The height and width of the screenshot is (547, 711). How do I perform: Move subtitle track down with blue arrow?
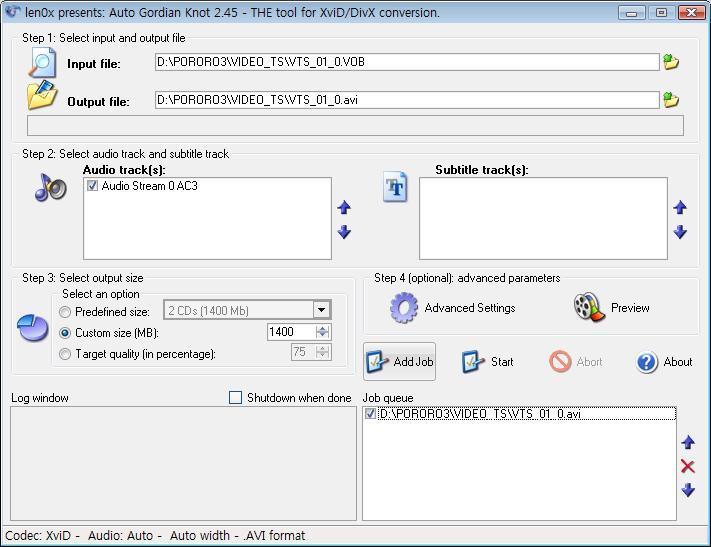pos(680,232)
